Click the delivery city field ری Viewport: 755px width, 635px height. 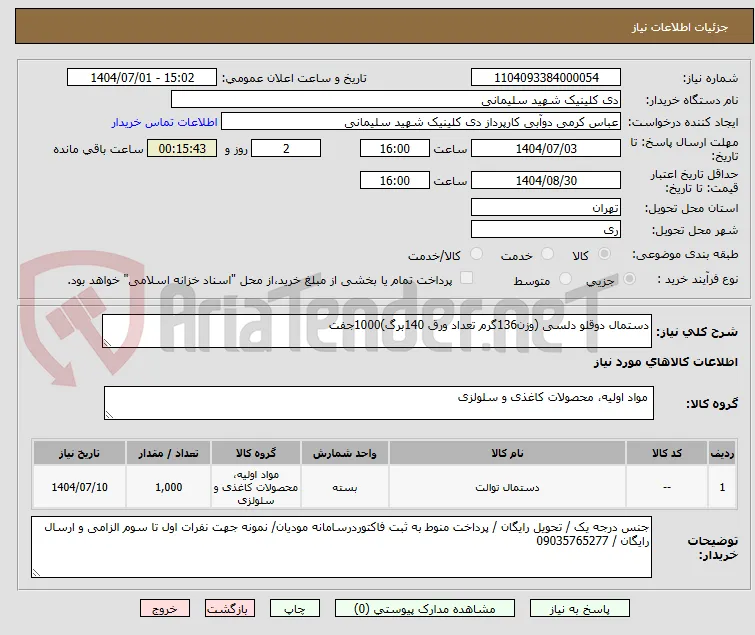[546, 229]
